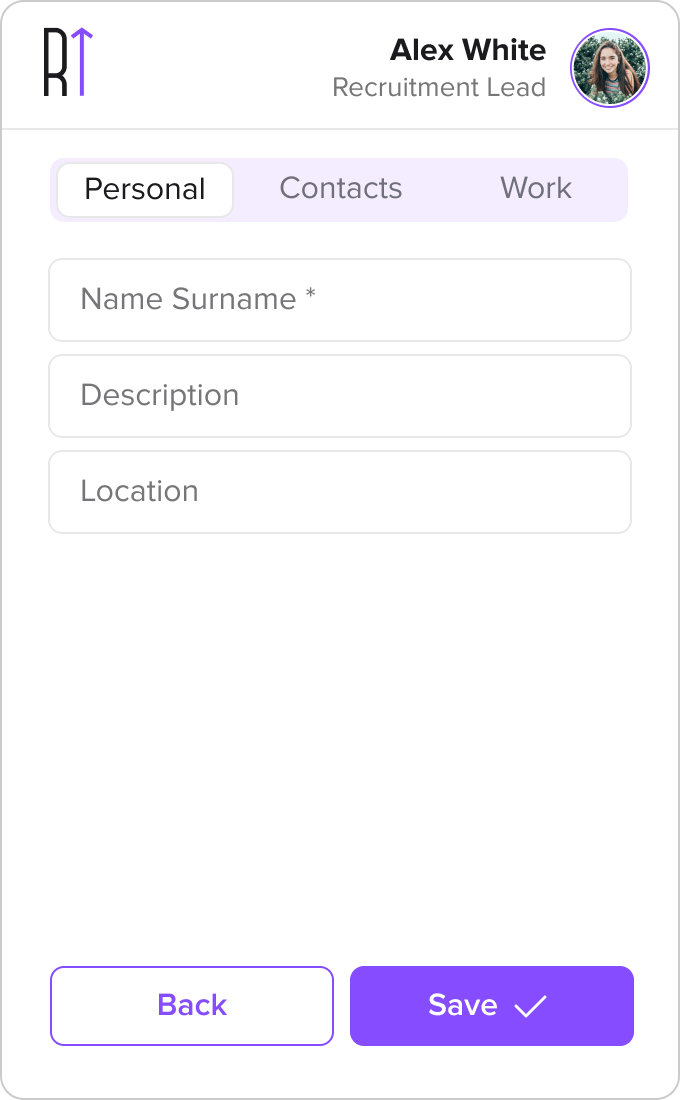The image size is (680, 1100).
Task: Click the black letter R in the logo
Action: [x=54, y=63]
